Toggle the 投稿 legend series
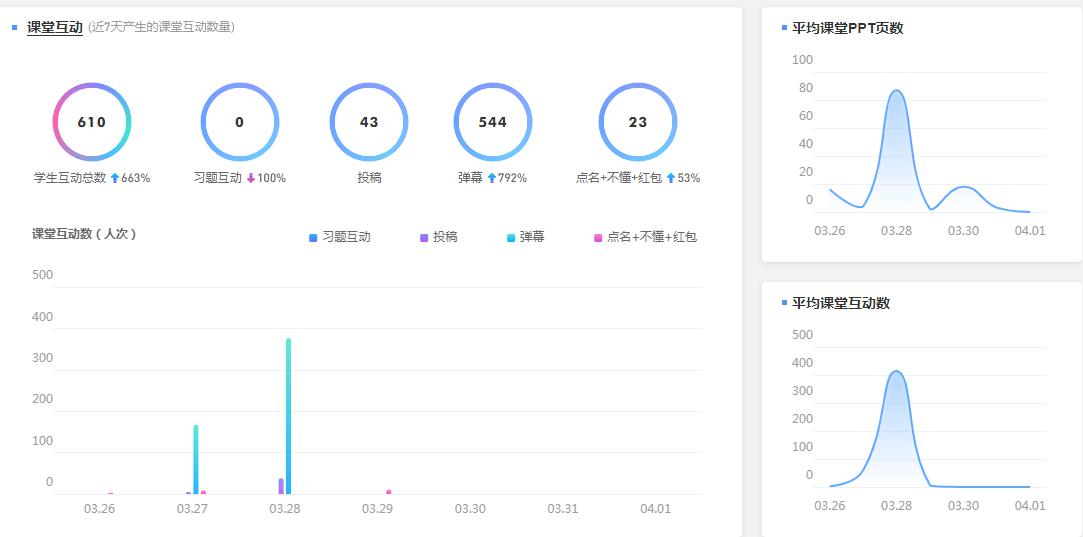The height and width of the screenshot is (537, 1083). click(x=438, y=237)
